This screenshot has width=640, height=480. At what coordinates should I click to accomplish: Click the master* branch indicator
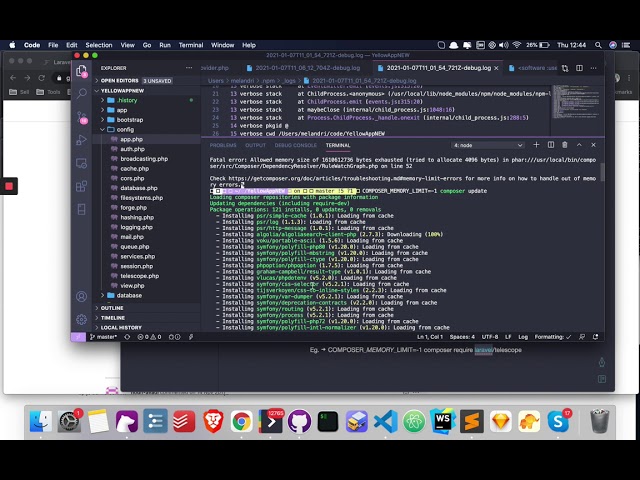(x=104, y=337)
